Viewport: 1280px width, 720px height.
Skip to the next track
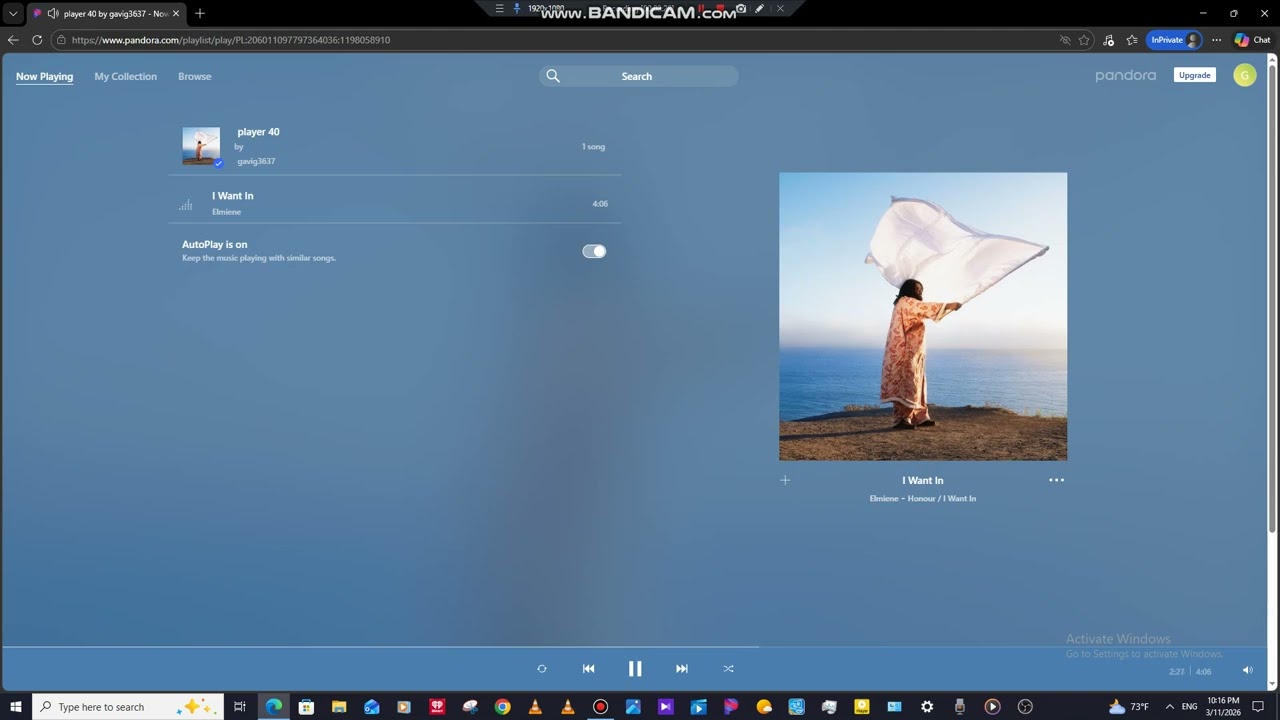682,669
